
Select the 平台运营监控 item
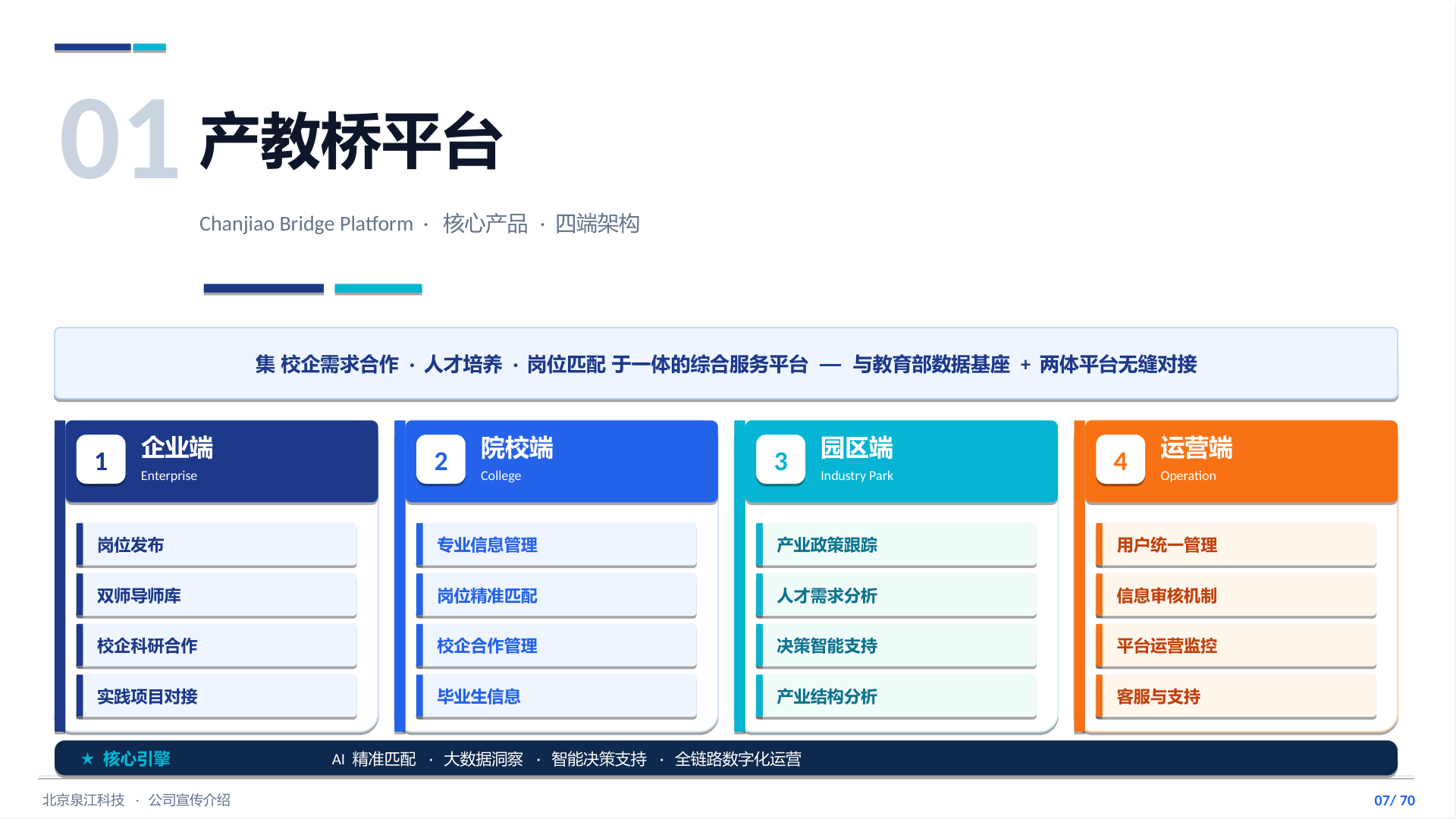tap(1236, 645)
